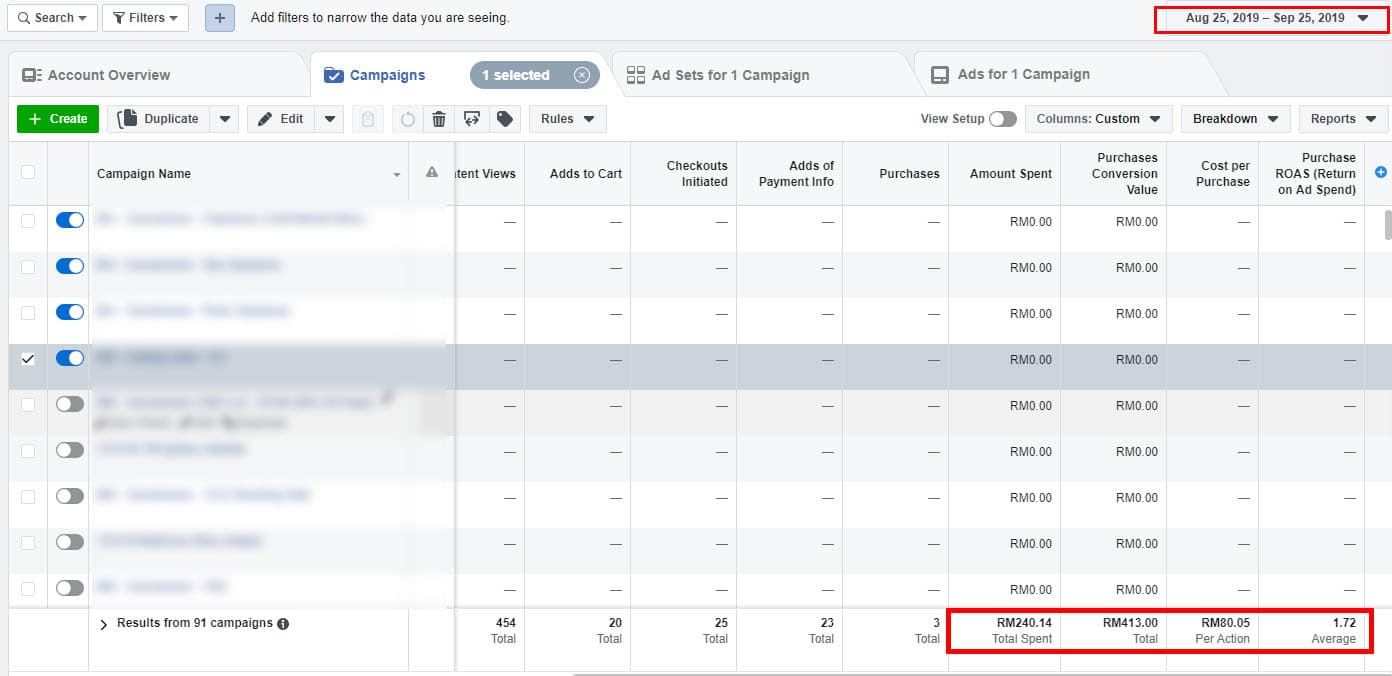This screenshot has height=676, width=1392.
Task: Clear selection with the '1 selected' X icon
Action: 582,75
